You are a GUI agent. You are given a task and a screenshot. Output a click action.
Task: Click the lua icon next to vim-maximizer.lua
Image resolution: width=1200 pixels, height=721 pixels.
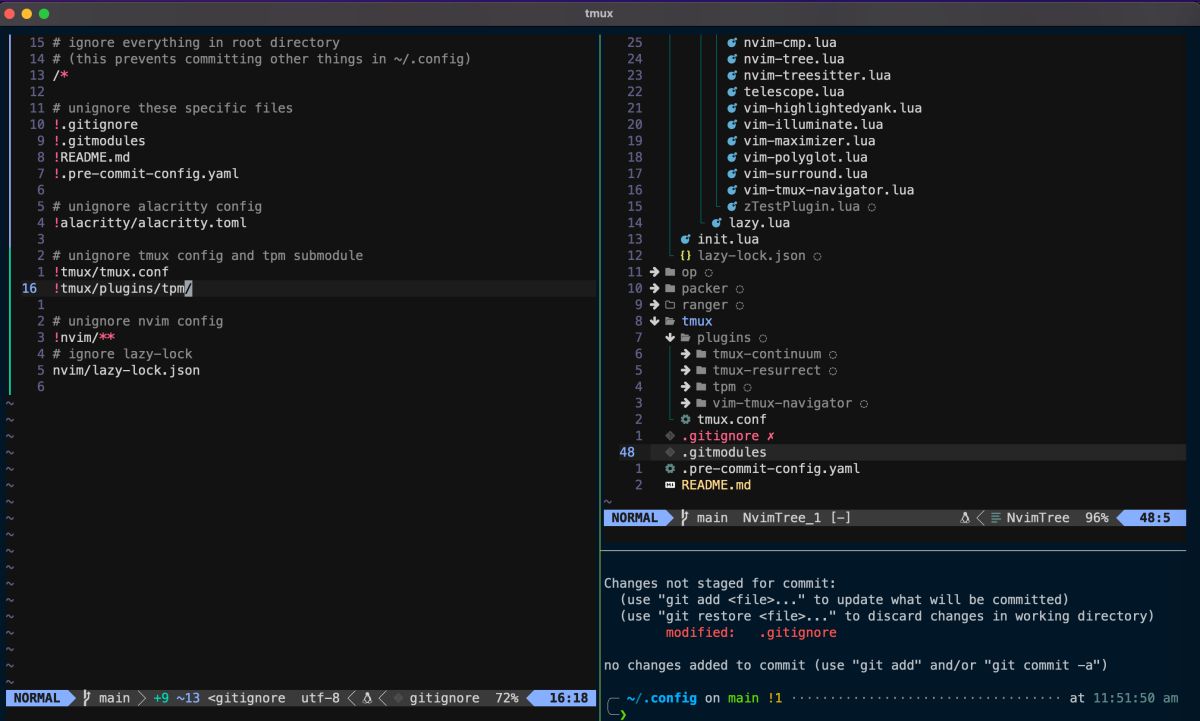732,141
